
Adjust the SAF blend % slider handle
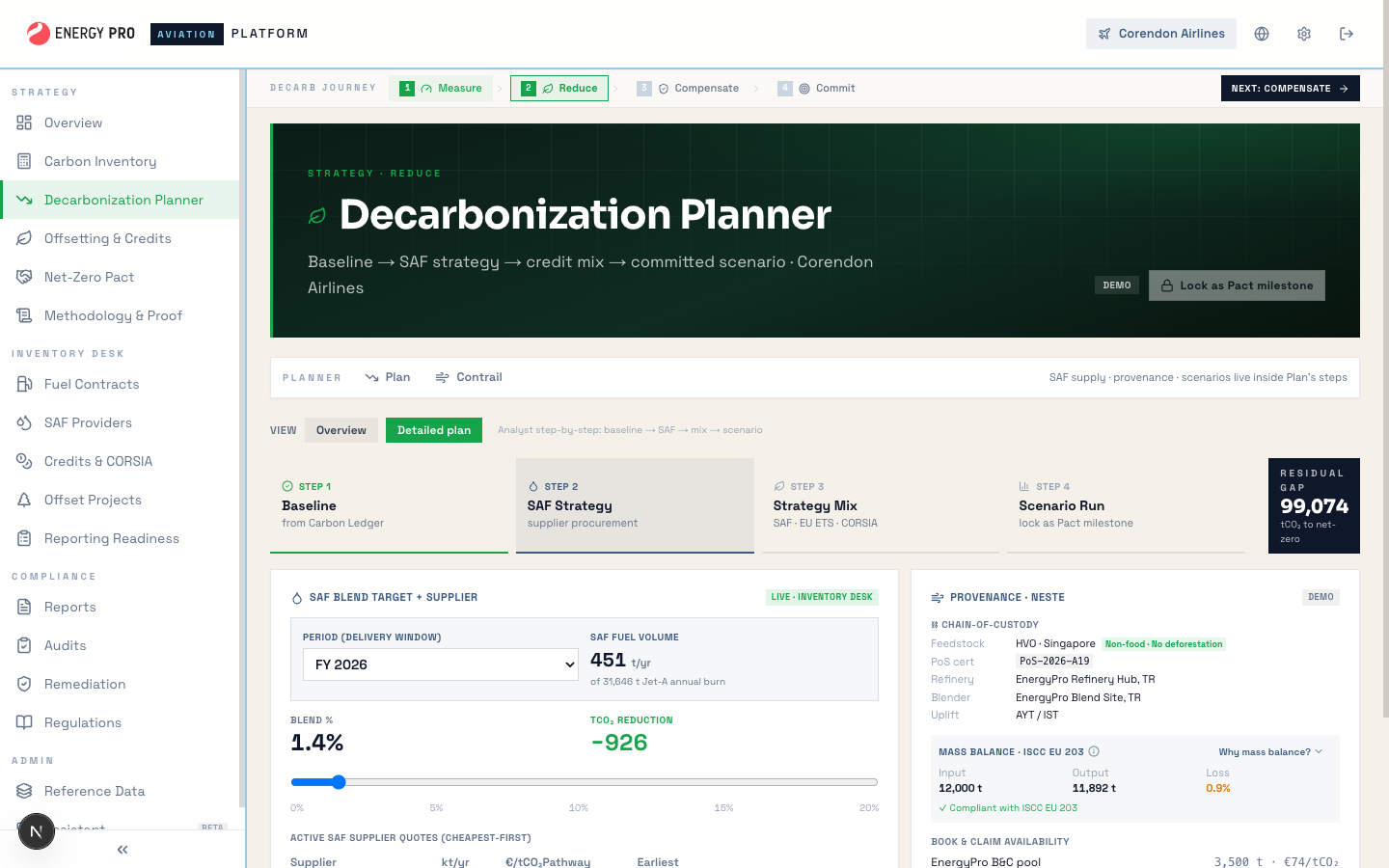(339, 782)
